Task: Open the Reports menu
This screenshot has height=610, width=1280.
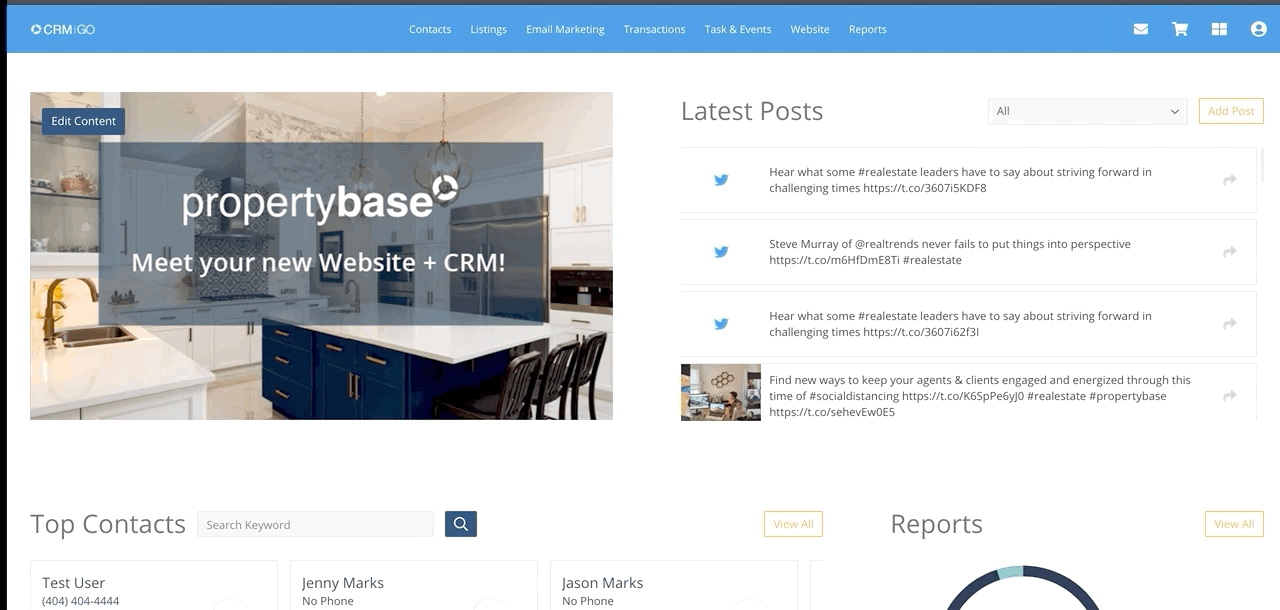Action: pos(868,29)
